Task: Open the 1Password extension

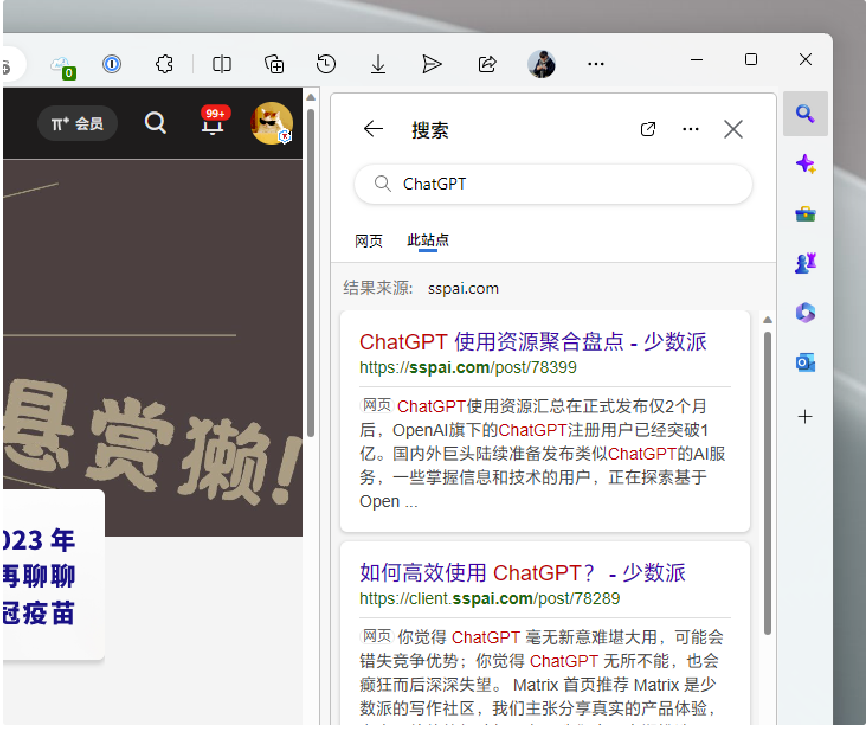Action: pyautogui.click(x=112, y=63)
